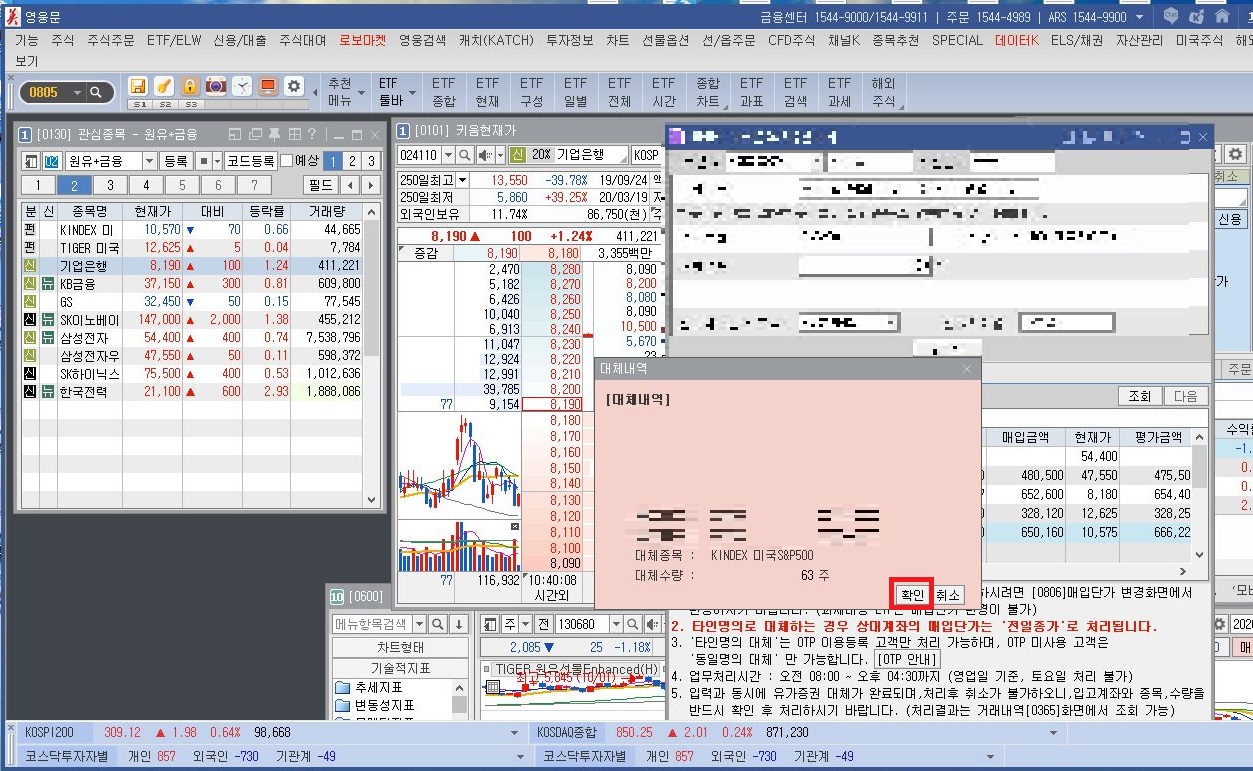
Task: Select S3 screen slot button
Action: pyautogui.click(x=190, y=104)
